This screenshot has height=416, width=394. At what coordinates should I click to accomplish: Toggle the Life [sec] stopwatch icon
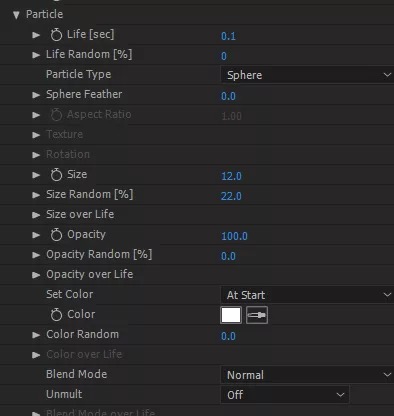(x=56, y=35)
